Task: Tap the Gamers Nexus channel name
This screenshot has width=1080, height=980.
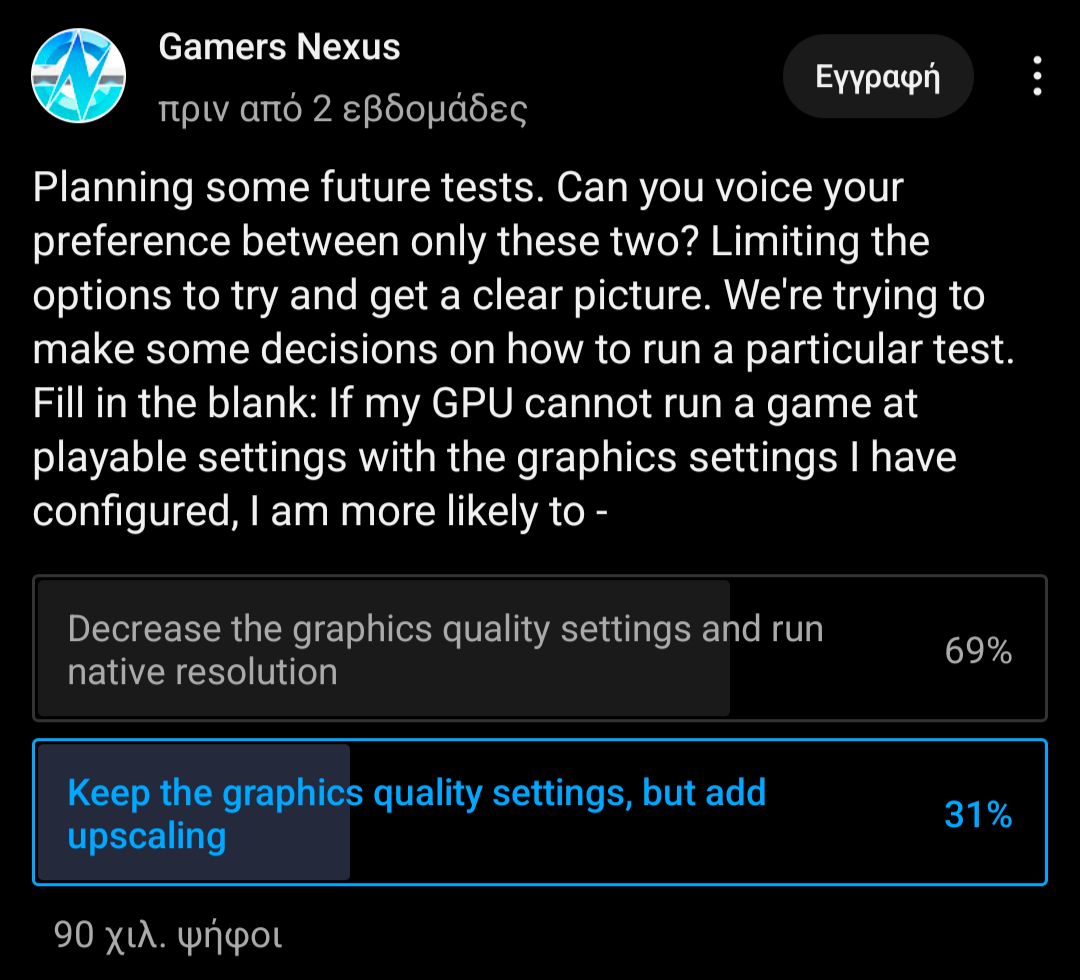Action: (x=279, y=47)
